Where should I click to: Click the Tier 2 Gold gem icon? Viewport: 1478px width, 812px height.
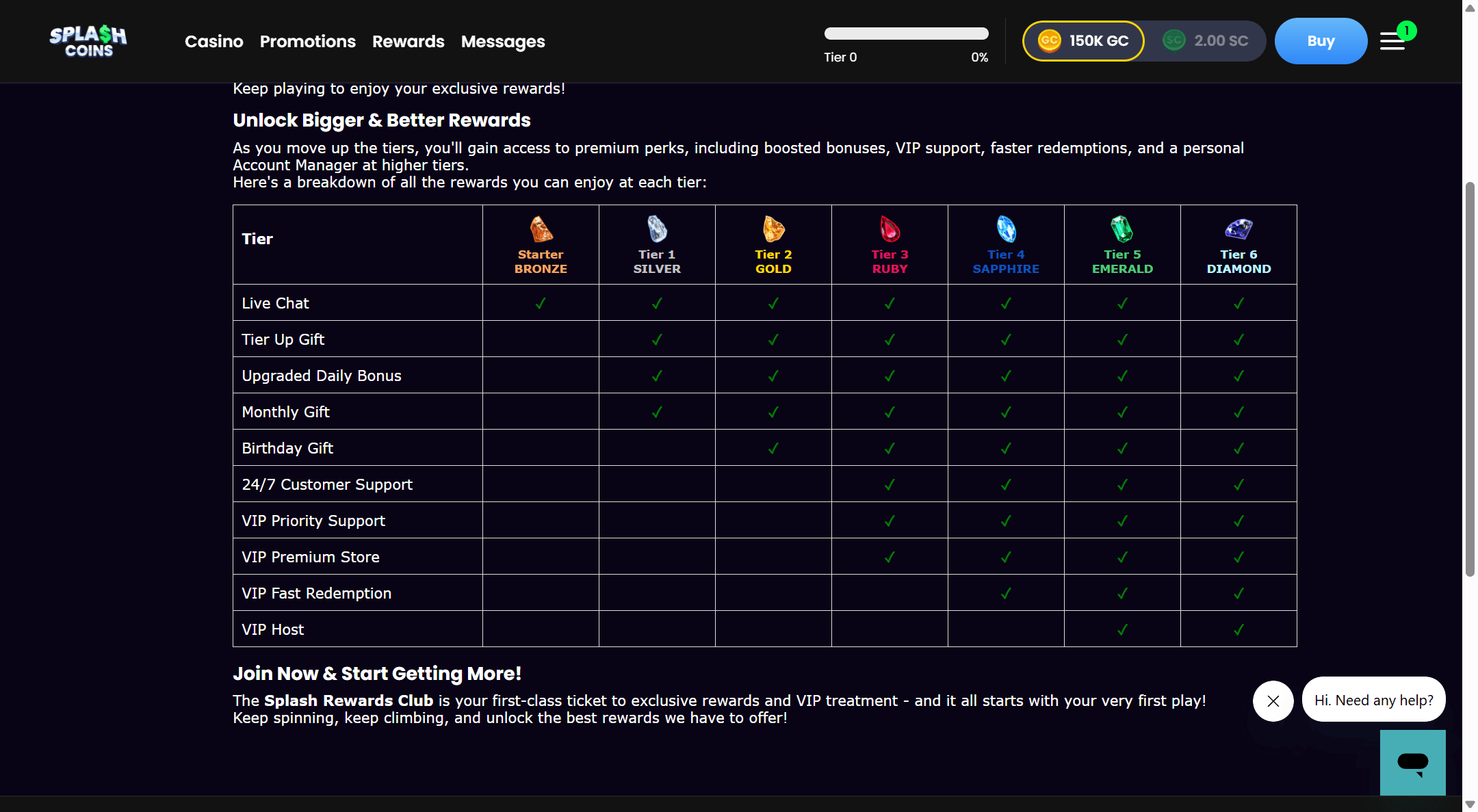click(773, 229)
